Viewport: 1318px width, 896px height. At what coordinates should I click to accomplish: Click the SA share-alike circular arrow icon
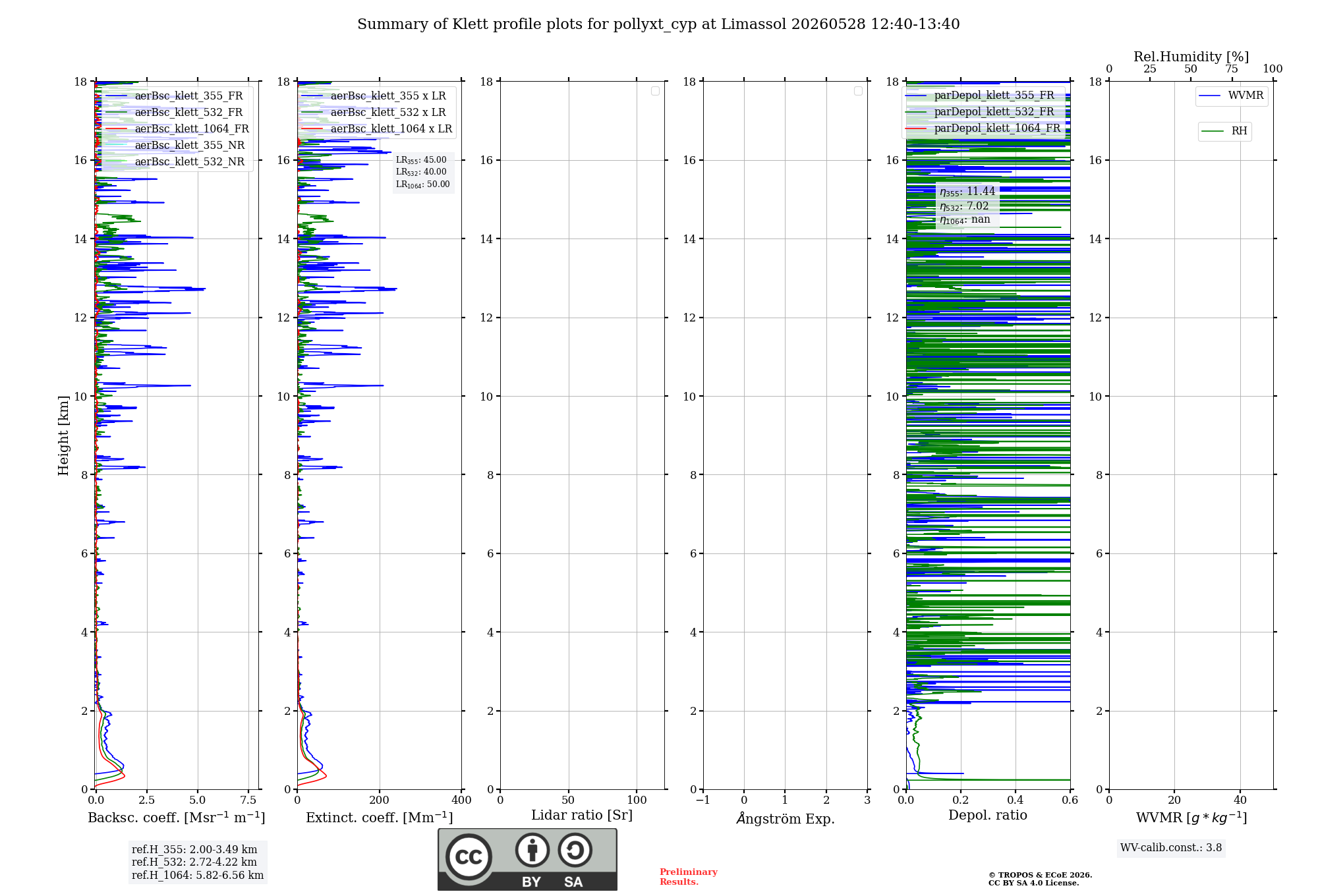[x=575, y=850]
